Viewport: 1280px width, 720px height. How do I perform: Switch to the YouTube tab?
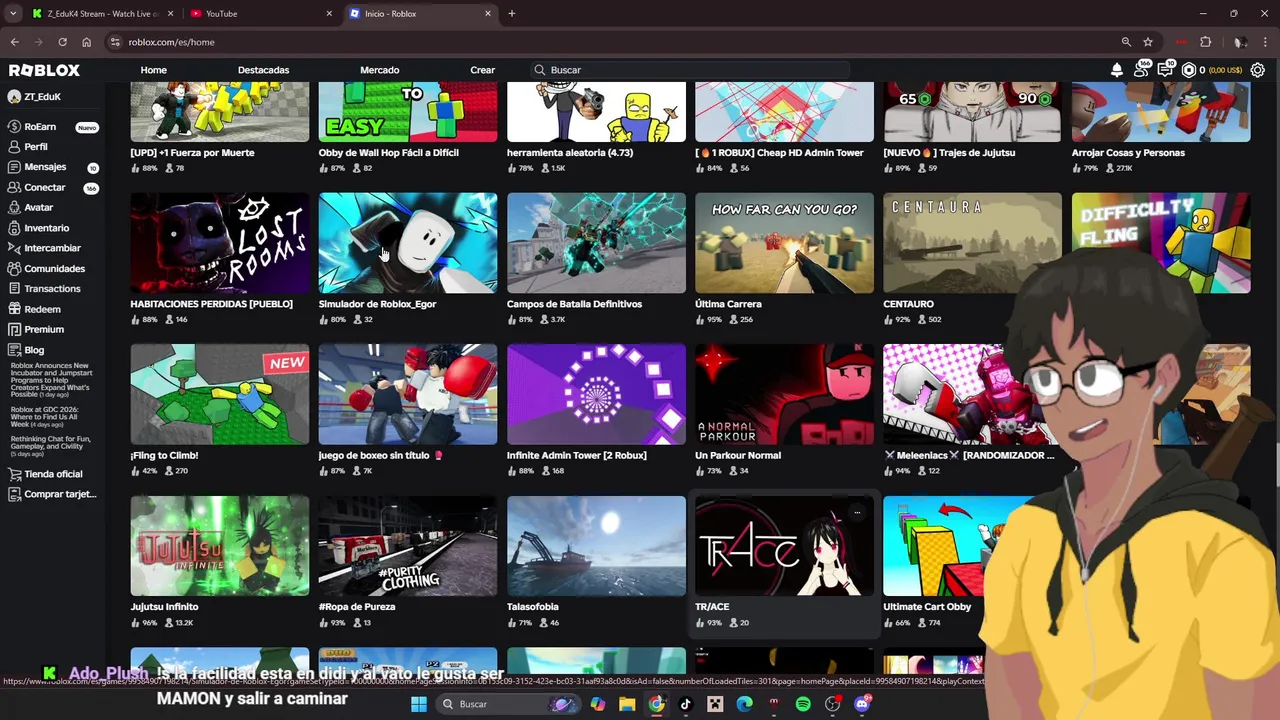pos(260,14)
